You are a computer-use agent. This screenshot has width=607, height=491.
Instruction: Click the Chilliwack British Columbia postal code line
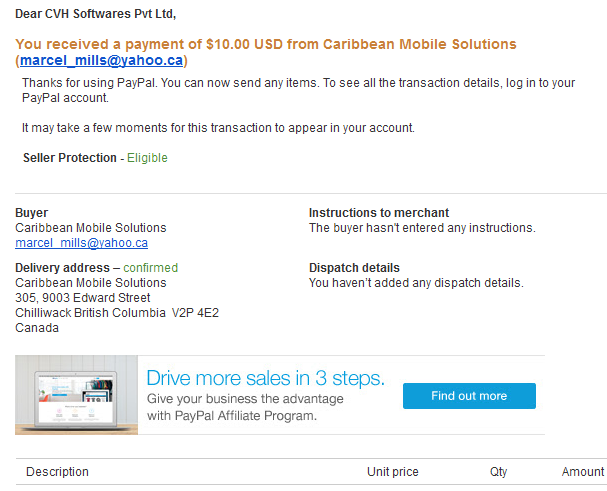click(117, 313)
